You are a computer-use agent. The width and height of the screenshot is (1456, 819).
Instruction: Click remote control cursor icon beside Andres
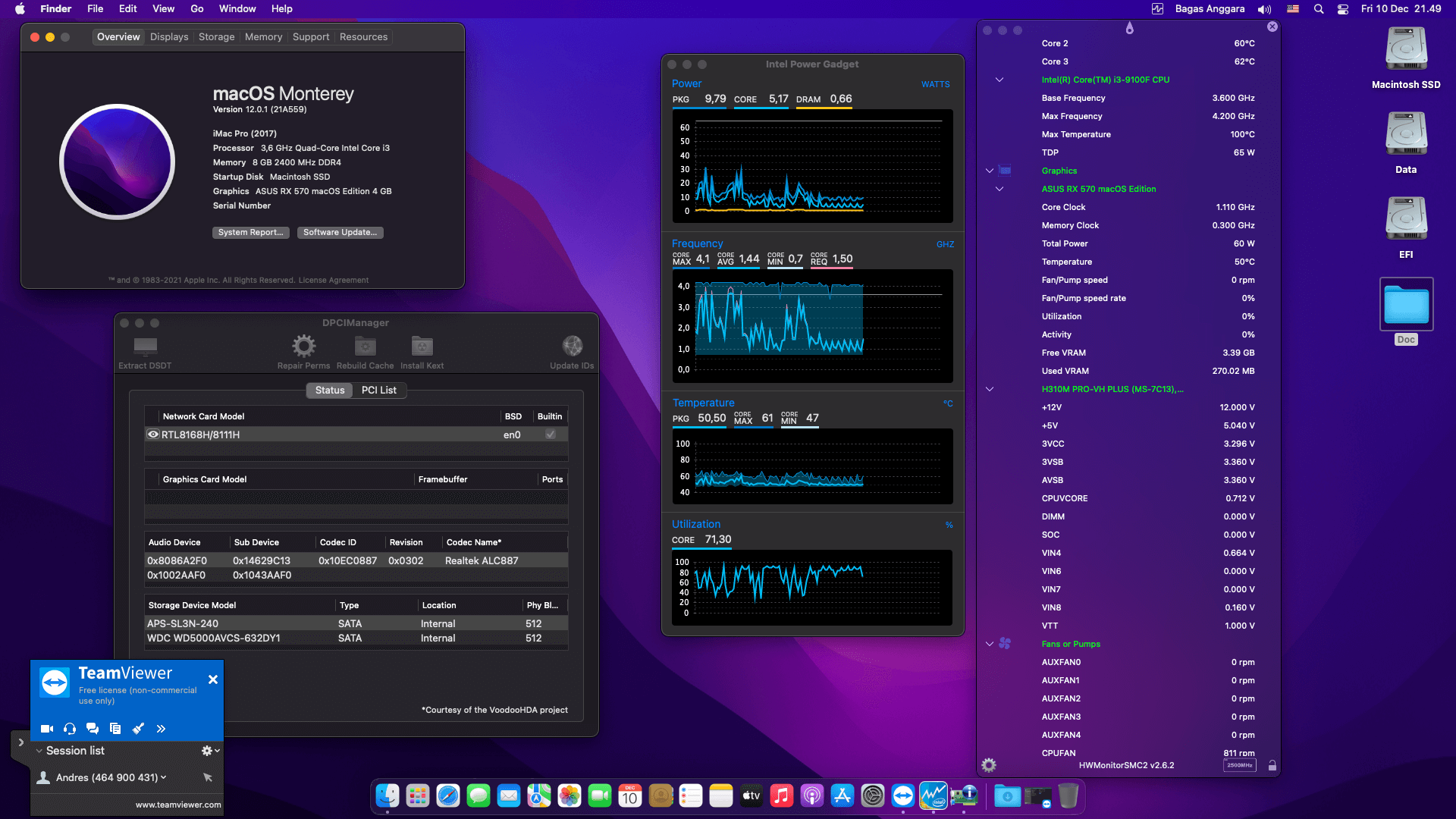click(208, 777)
